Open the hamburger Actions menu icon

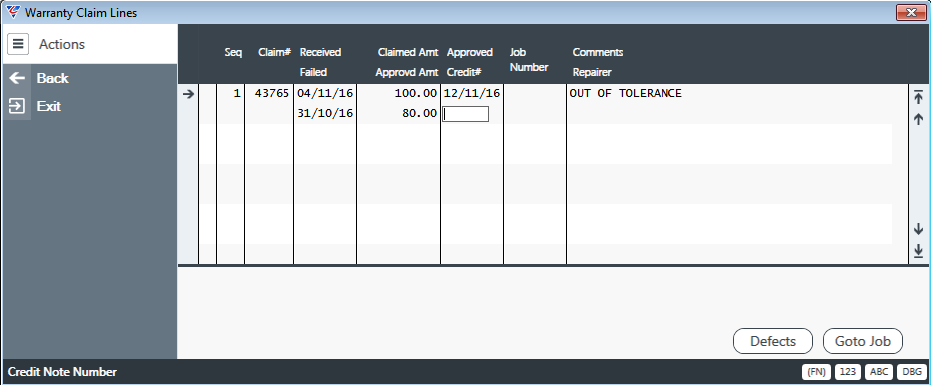[18, 44]
